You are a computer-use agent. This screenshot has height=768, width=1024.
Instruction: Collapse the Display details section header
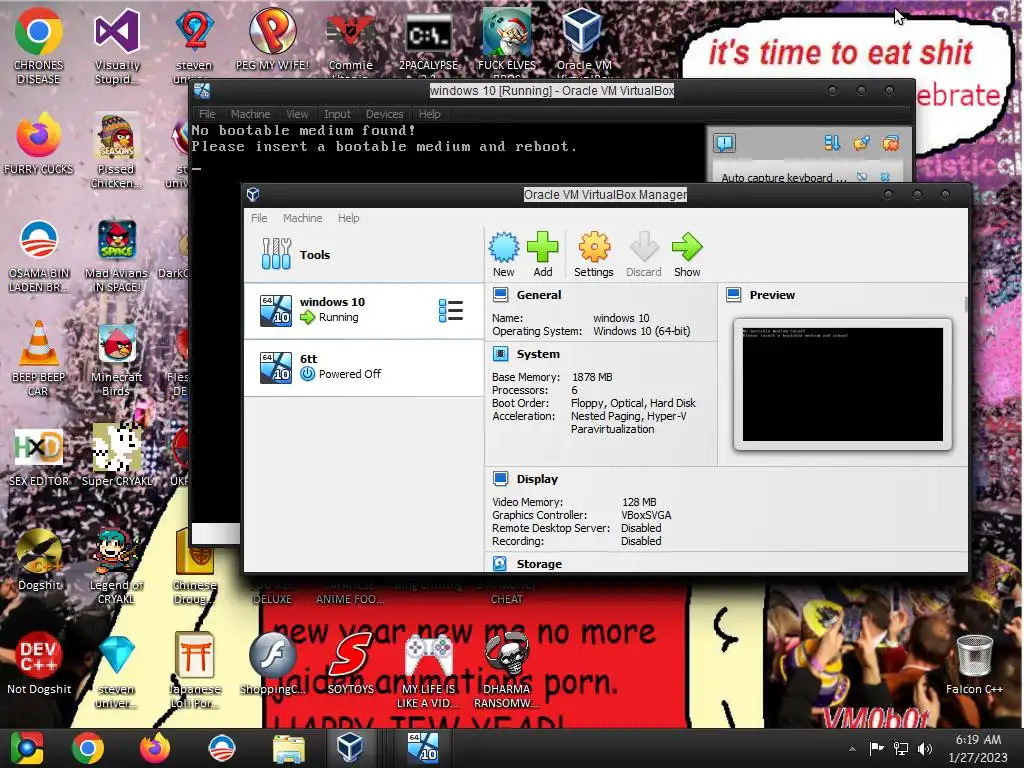537,479
